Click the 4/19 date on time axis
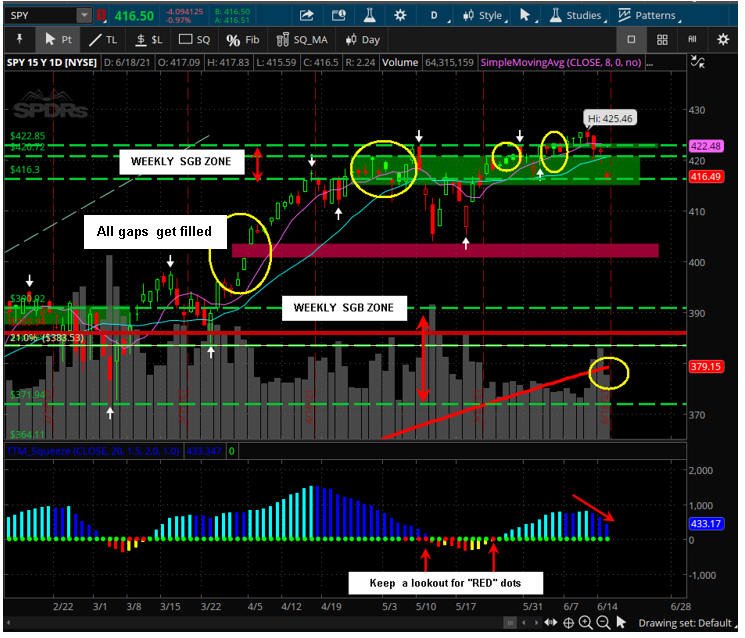Screen dimensions: 745x638 [x=331, y=607]
